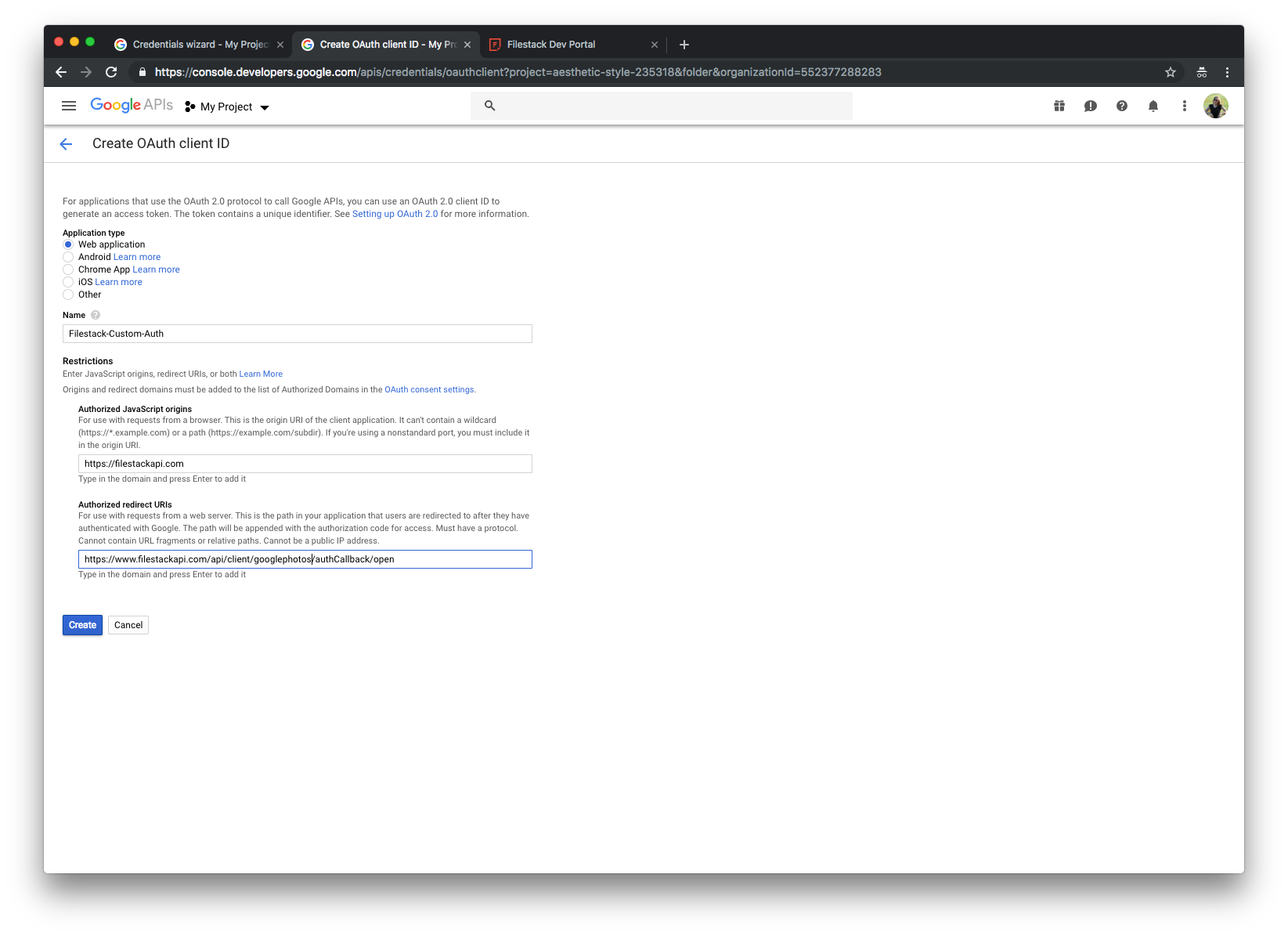Close the Create OAuth client ID tab
1288x936 pixels.
coord(467,45)
